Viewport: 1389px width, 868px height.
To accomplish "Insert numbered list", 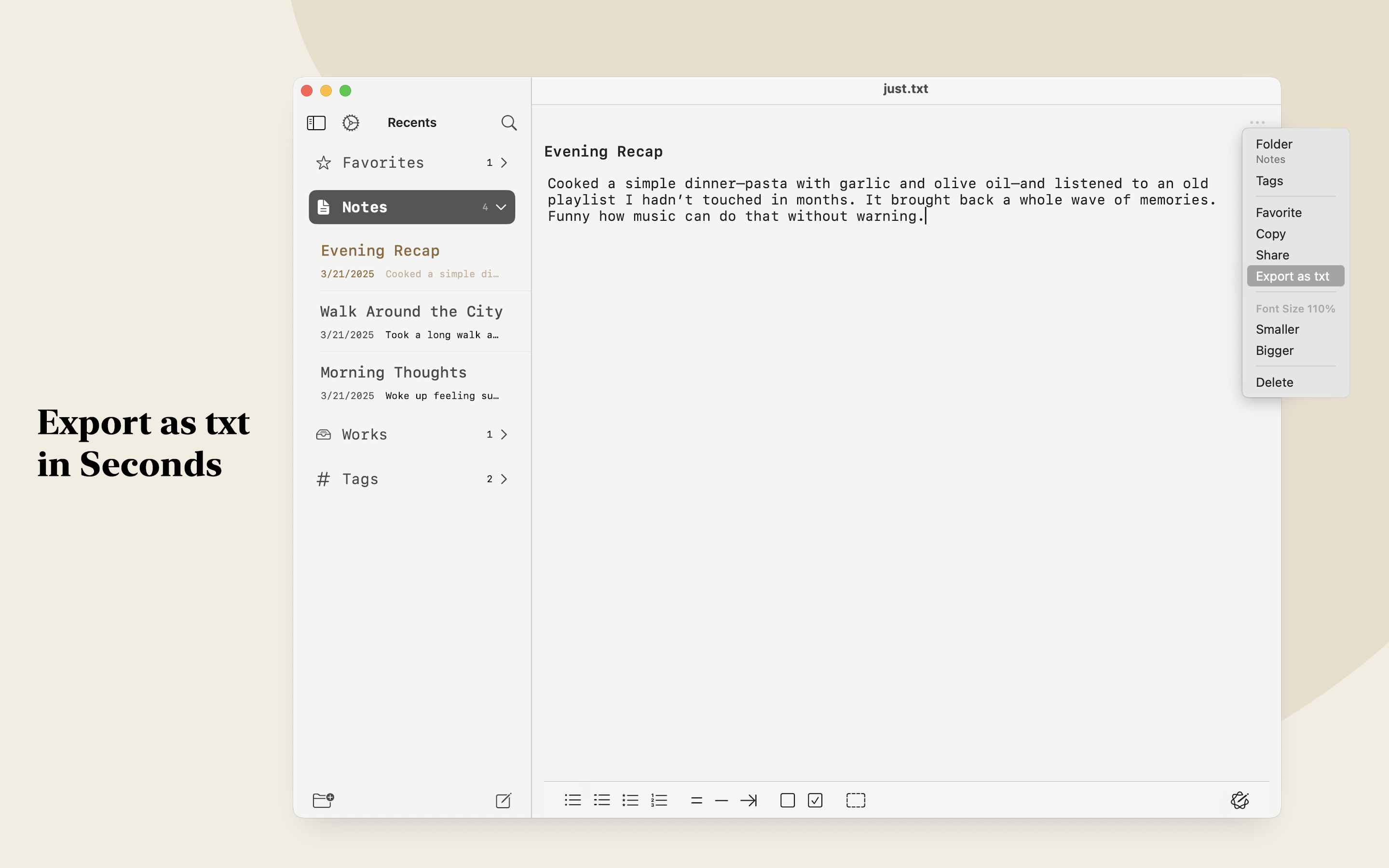I will [659, 800].
